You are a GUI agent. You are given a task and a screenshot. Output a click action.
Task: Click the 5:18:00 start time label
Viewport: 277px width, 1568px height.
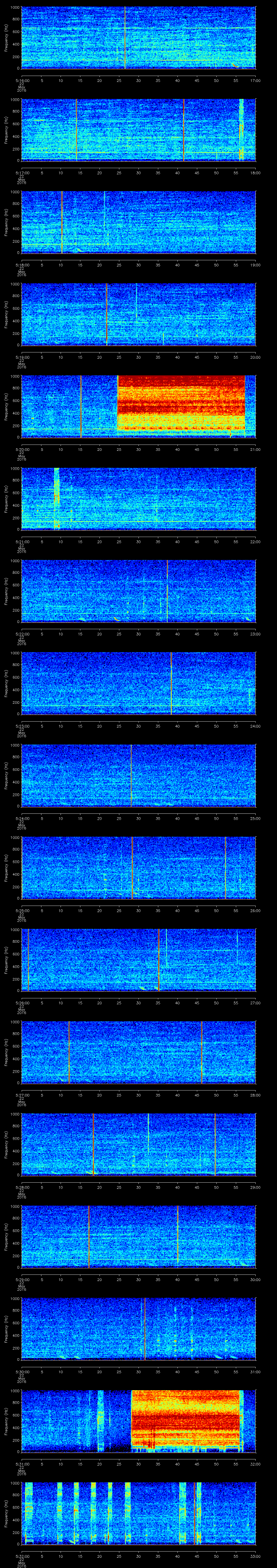click(x=22, y=265)
